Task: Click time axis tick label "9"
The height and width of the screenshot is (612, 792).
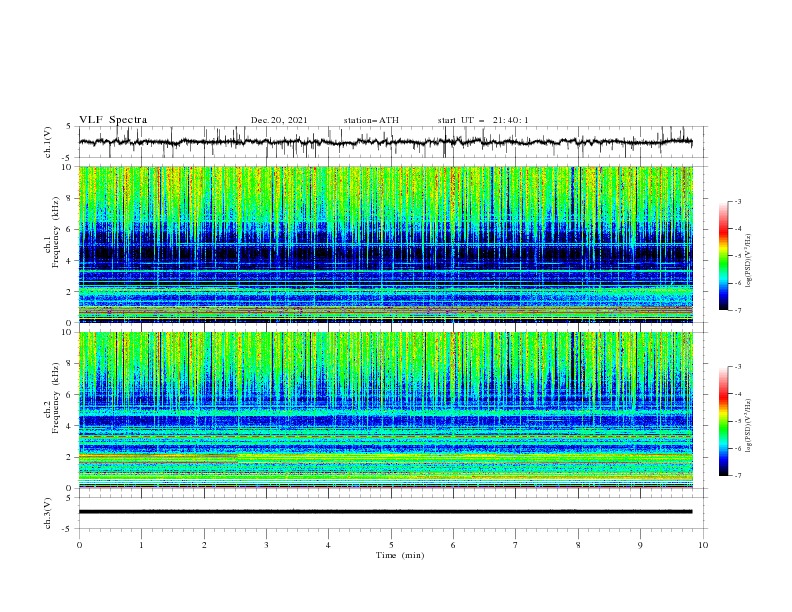Action: pos(640,545)
